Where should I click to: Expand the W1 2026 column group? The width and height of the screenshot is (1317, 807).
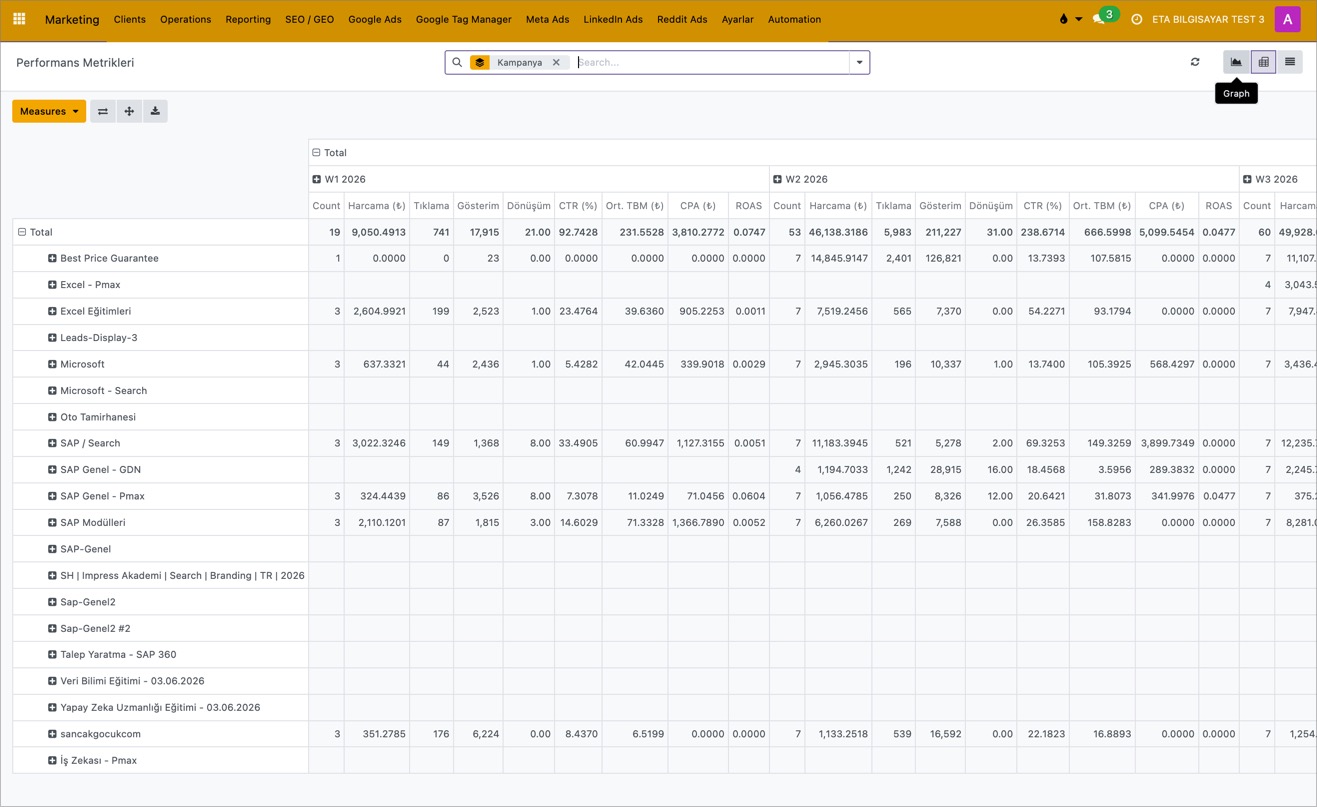click(339, 179)
